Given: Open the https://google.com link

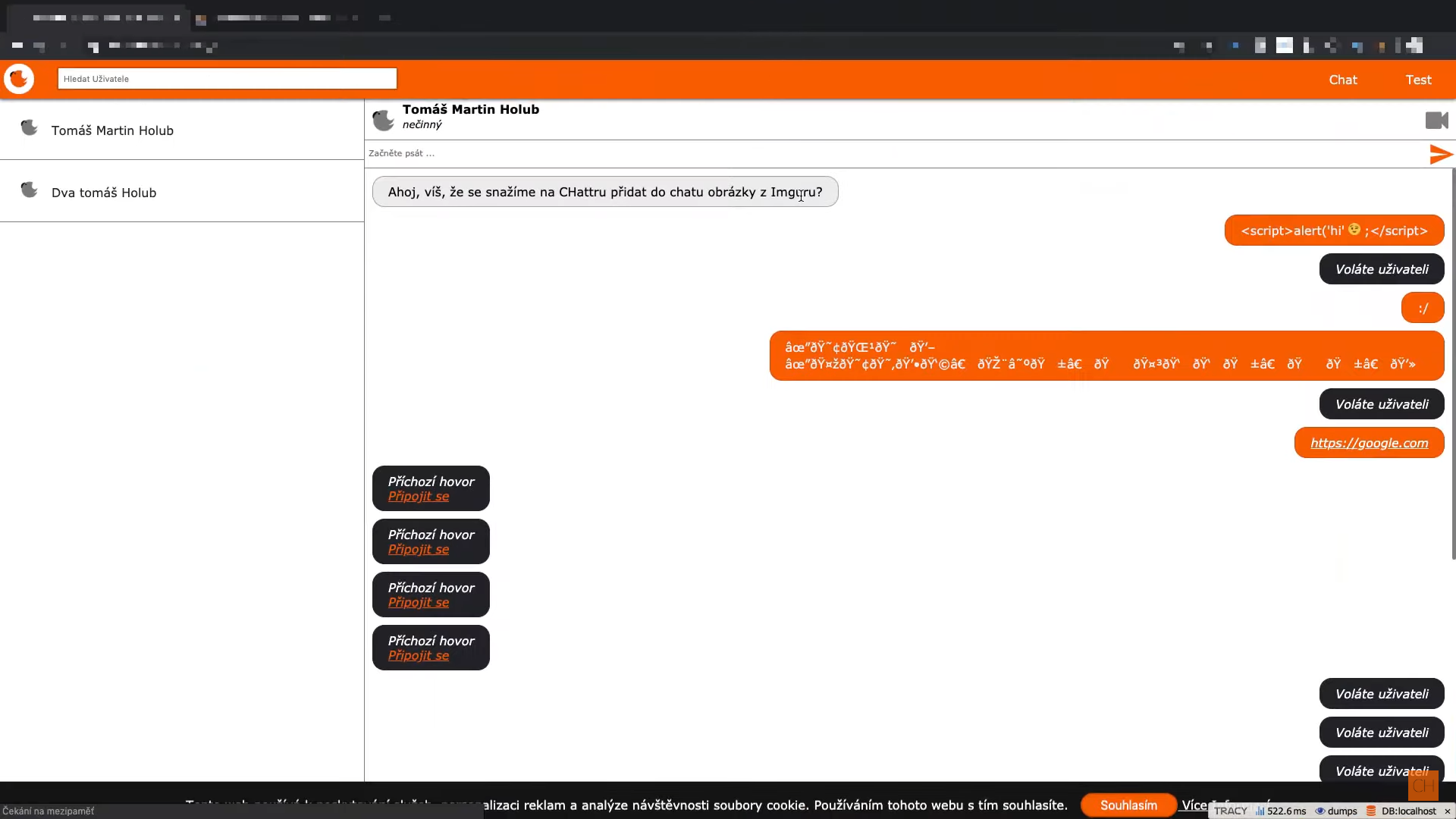Looking at the screenshot, I should click(x=1369, y=443).
